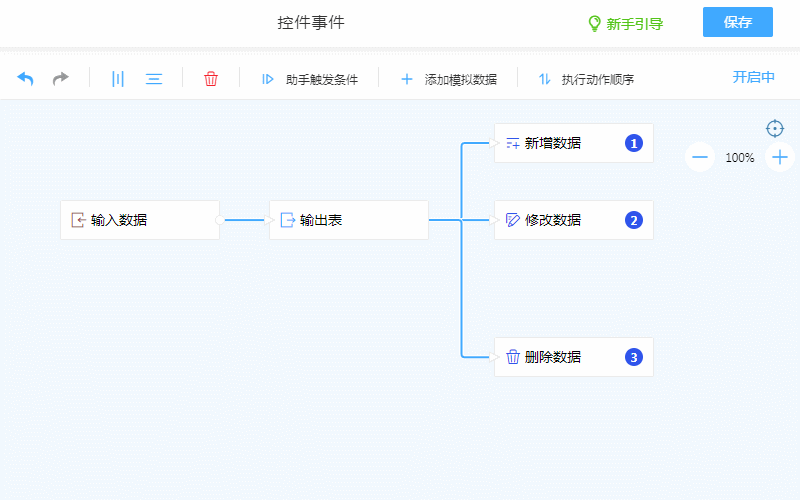Click the vertical align icon
Viewport: 800px width, 500px height.
coord(117,79)
